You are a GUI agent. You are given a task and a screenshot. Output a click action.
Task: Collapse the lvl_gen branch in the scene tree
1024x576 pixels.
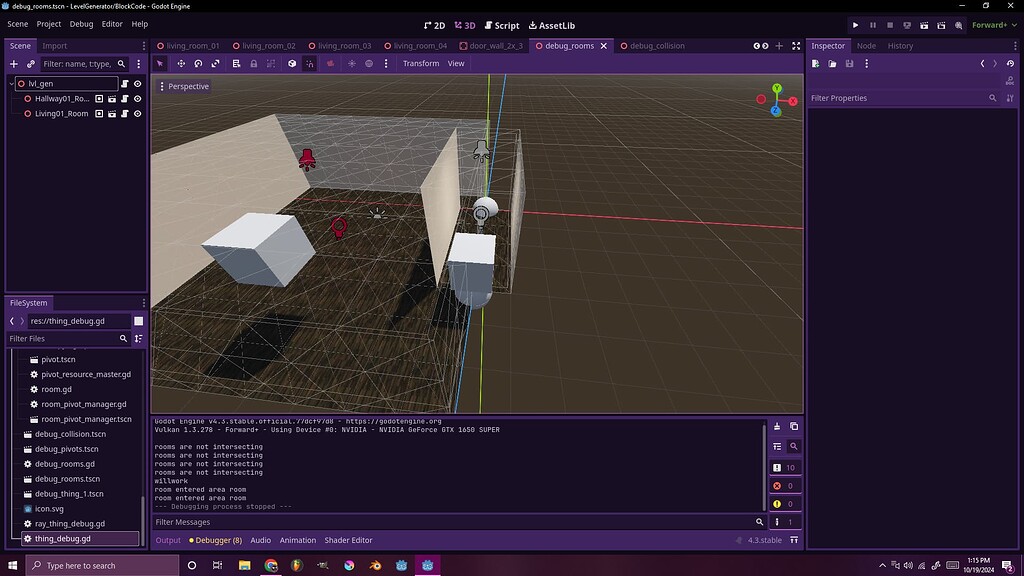(11, 84)
